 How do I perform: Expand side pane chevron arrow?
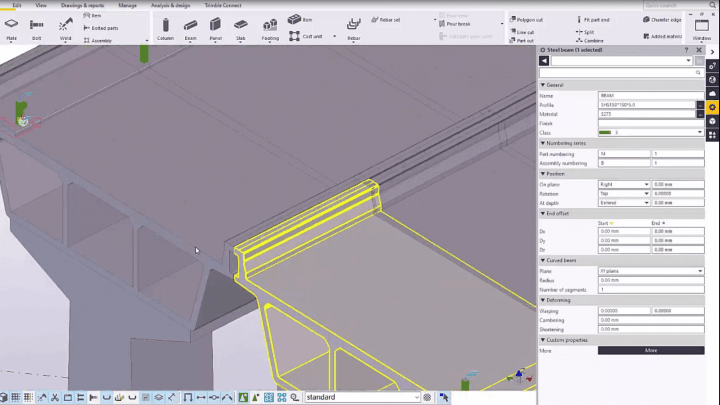pyautogui.click(x=712, y=52)
